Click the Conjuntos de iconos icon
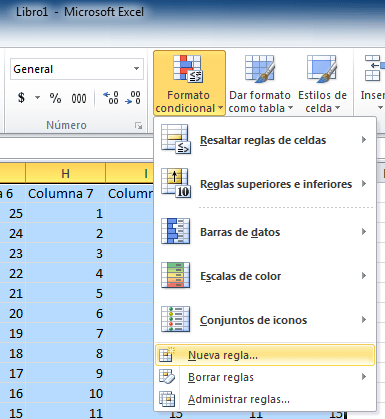 pos(175,319)
